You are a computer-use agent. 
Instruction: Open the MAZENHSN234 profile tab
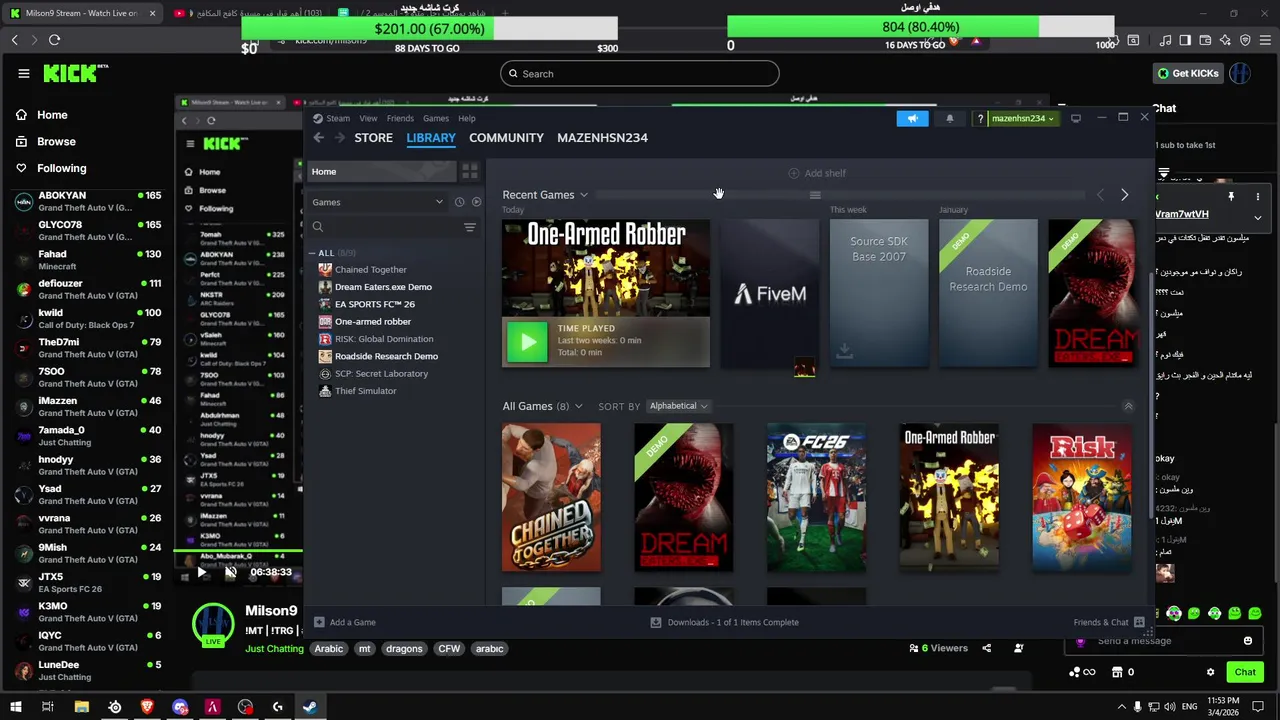click(602, 138)
